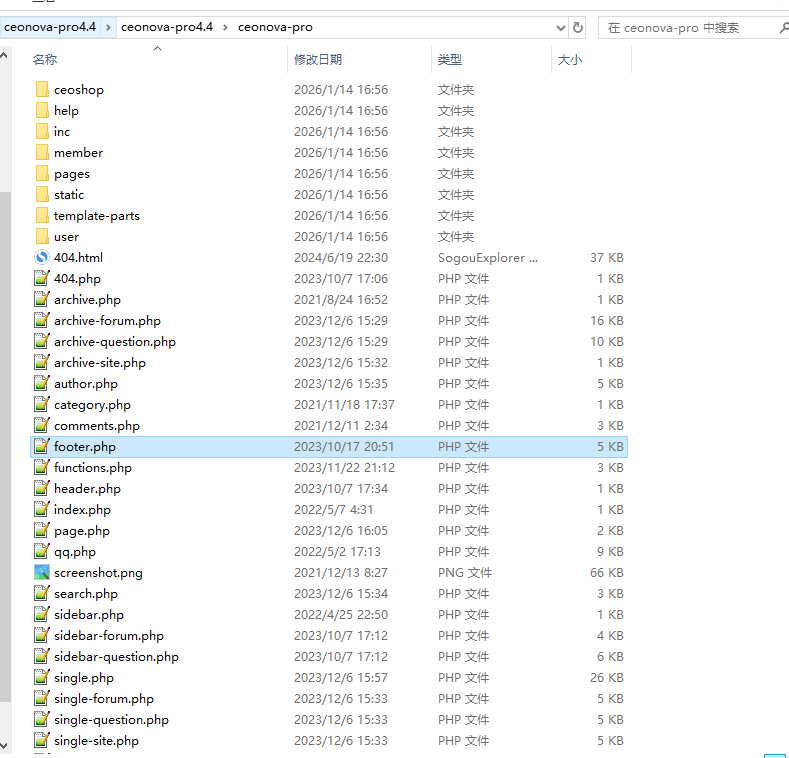
Task: Go to second ceonova-pro4.4 breadcrumb
Action: coord(167,27)
